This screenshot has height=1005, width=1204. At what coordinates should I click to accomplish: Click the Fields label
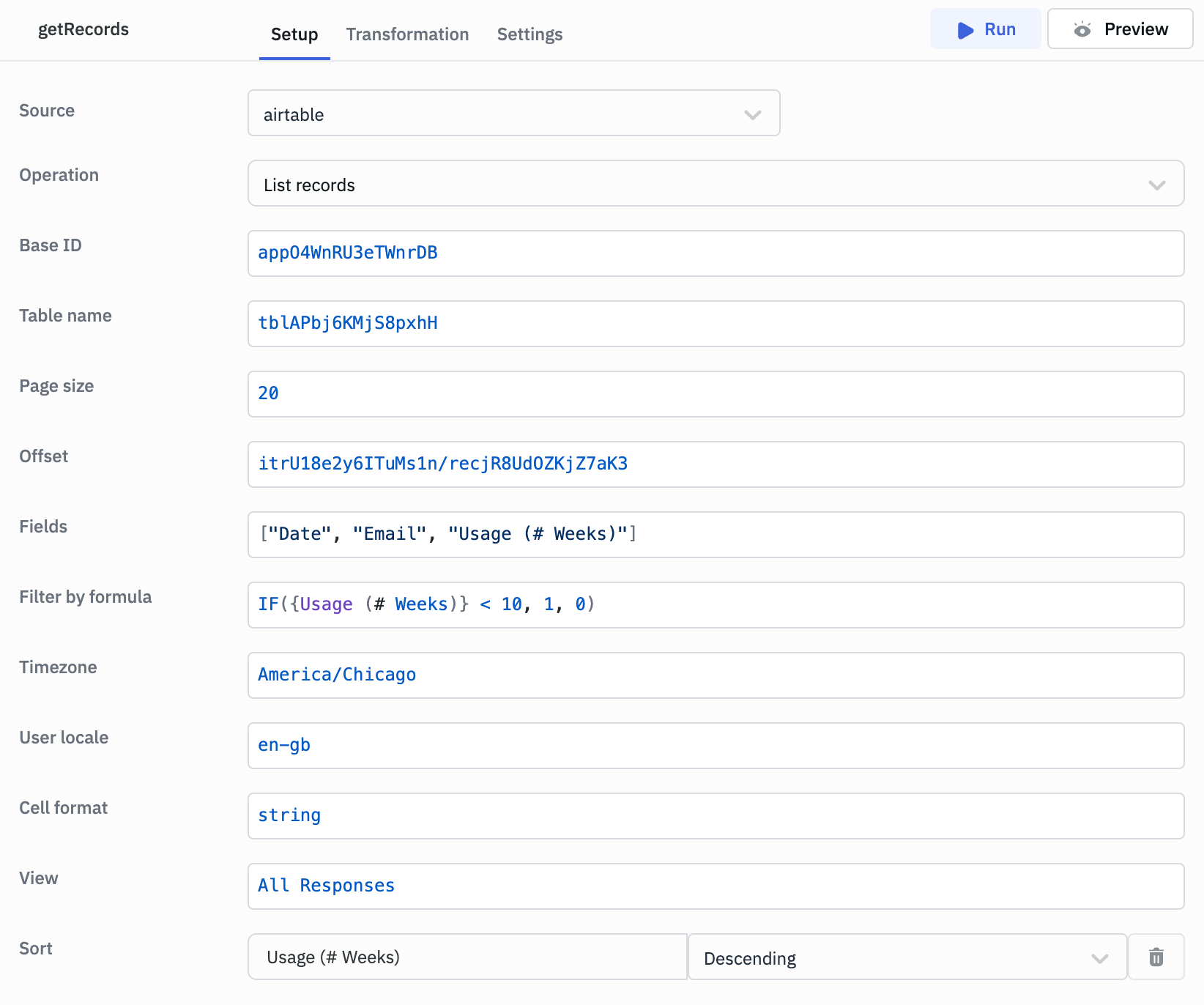tap(43, 527)
